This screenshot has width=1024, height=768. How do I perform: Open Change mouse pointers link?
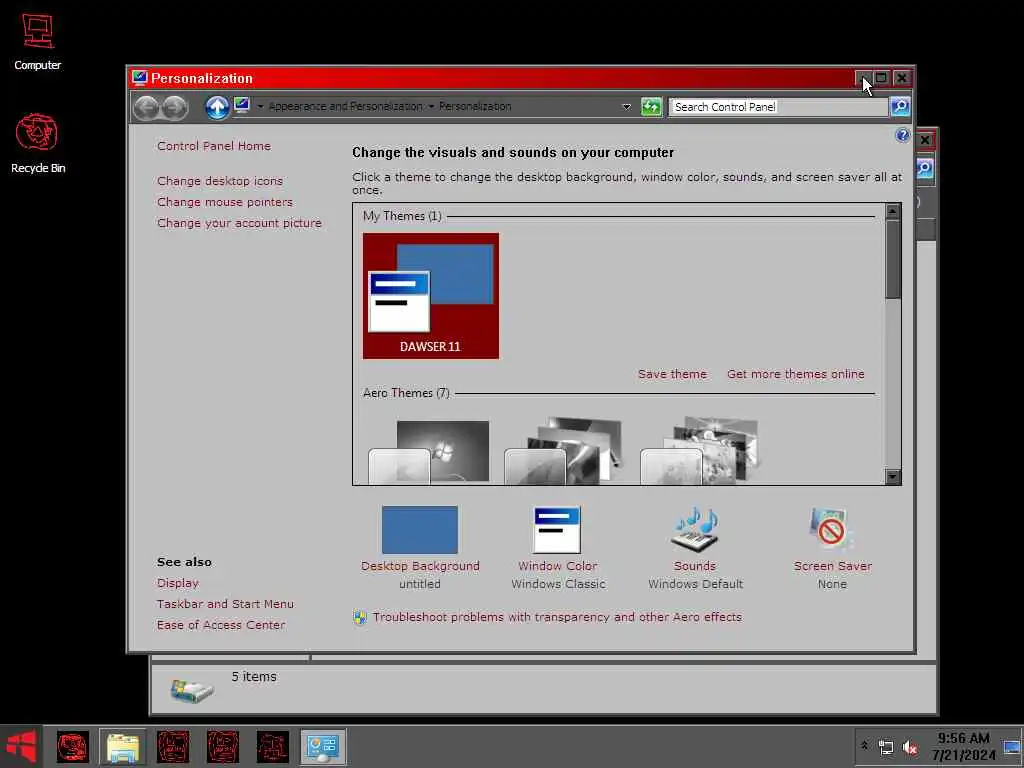coord(225,202)
